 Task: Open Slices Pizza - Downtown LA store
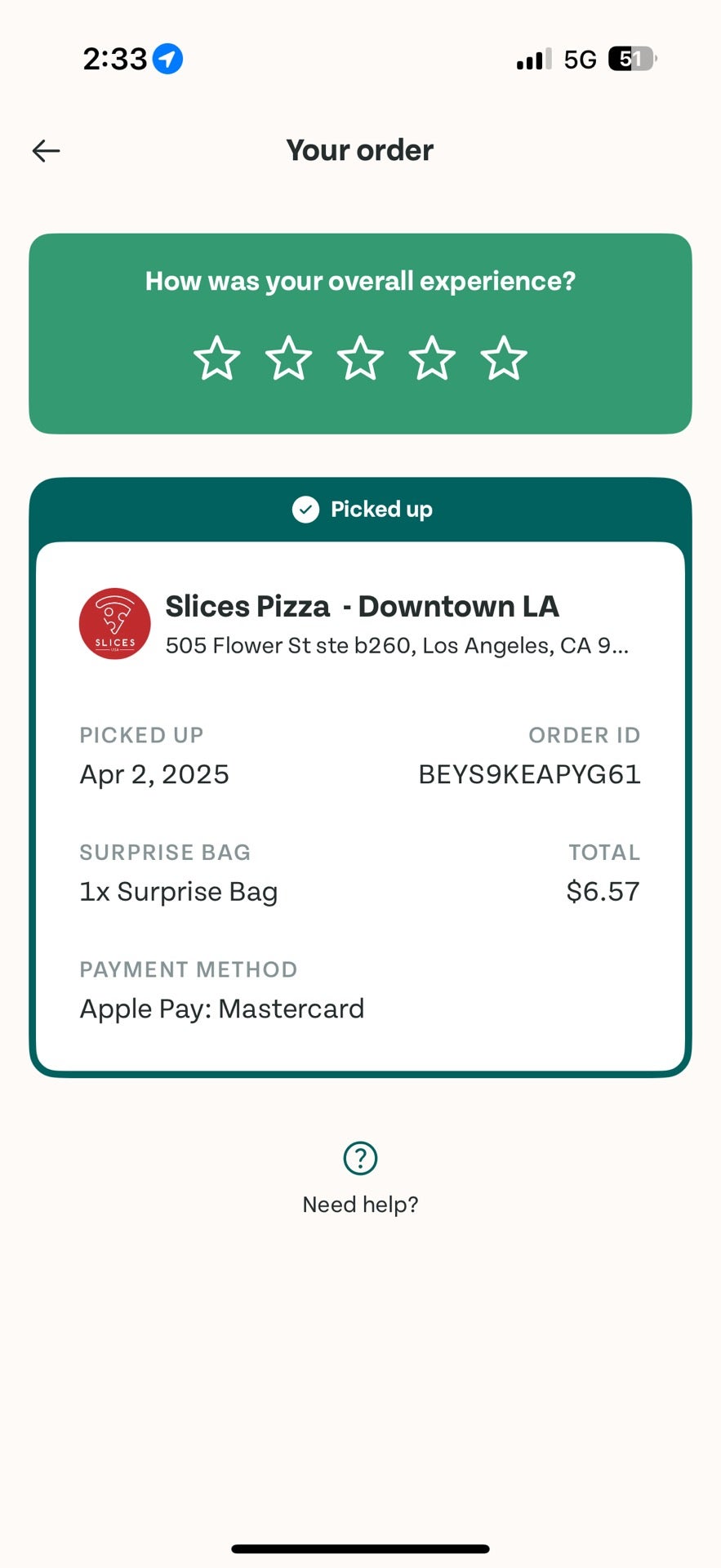click(x=362, y=607)
